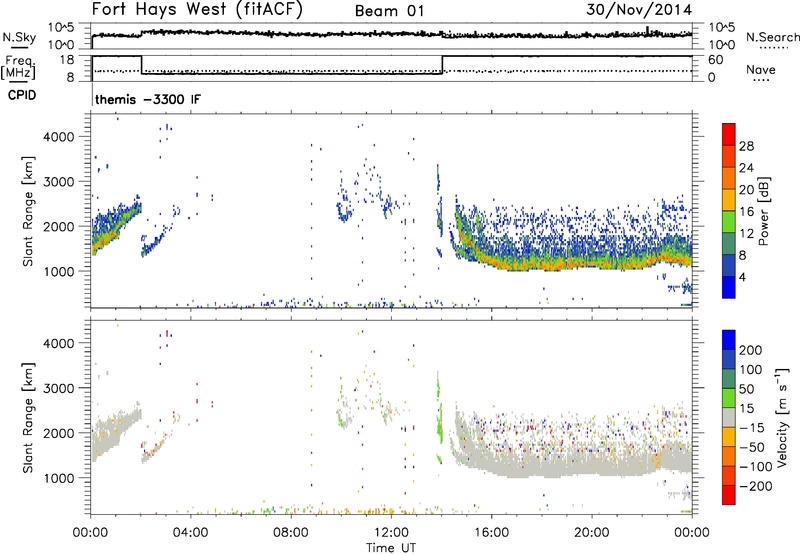
Task: Click the 'N.Search' legend label
Action: click(772, 37)
